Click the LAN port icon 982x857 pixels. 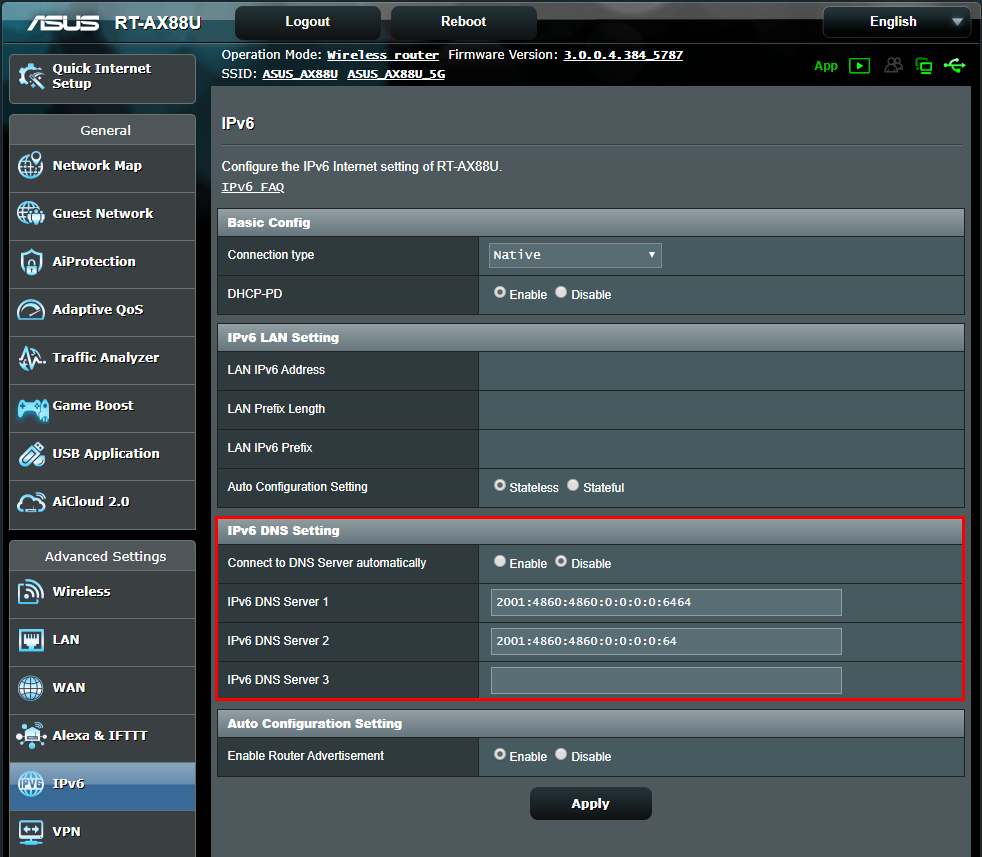point(31,640)
